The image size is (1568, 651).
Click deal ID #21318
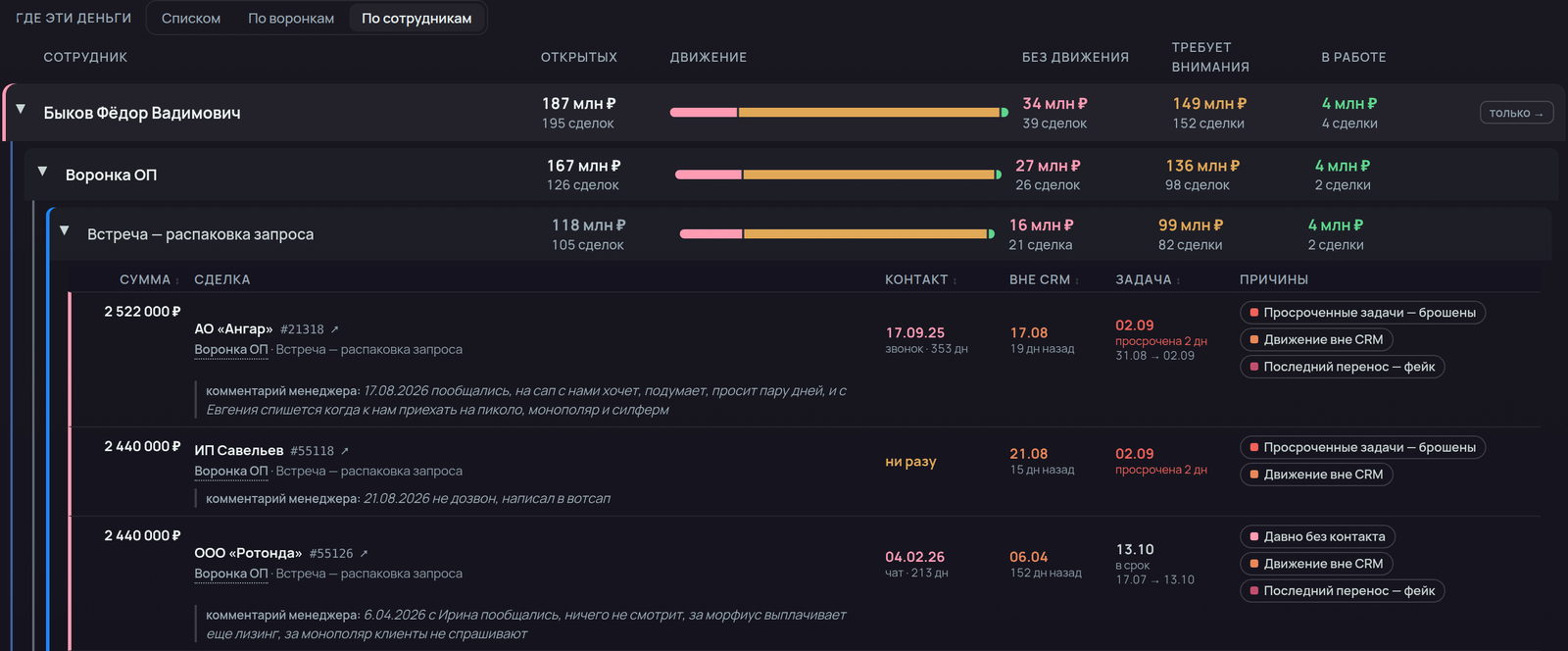(x=302, y=330)
